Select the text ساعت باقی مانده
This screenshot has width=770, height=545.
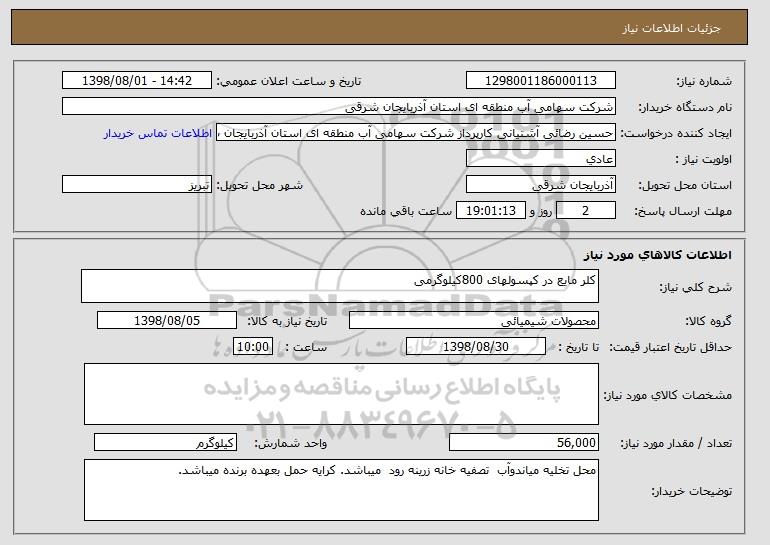tap(406, 211)
